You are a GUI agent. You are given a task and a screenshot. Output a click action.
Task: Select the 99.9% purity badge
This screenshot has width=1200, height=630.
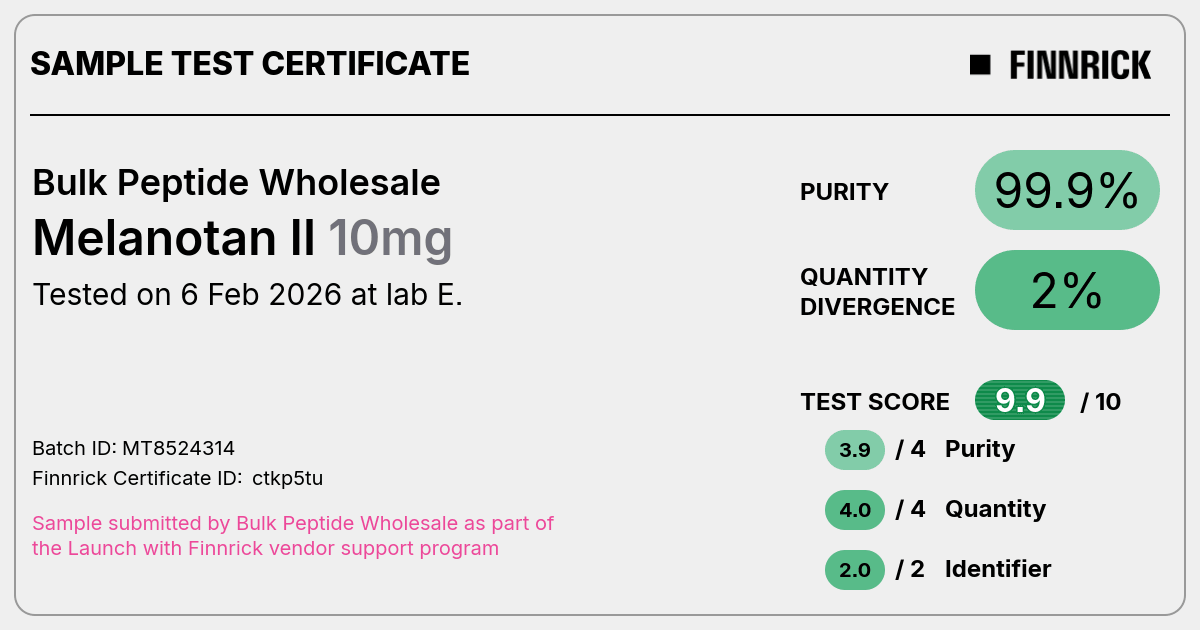point(1067,190)
